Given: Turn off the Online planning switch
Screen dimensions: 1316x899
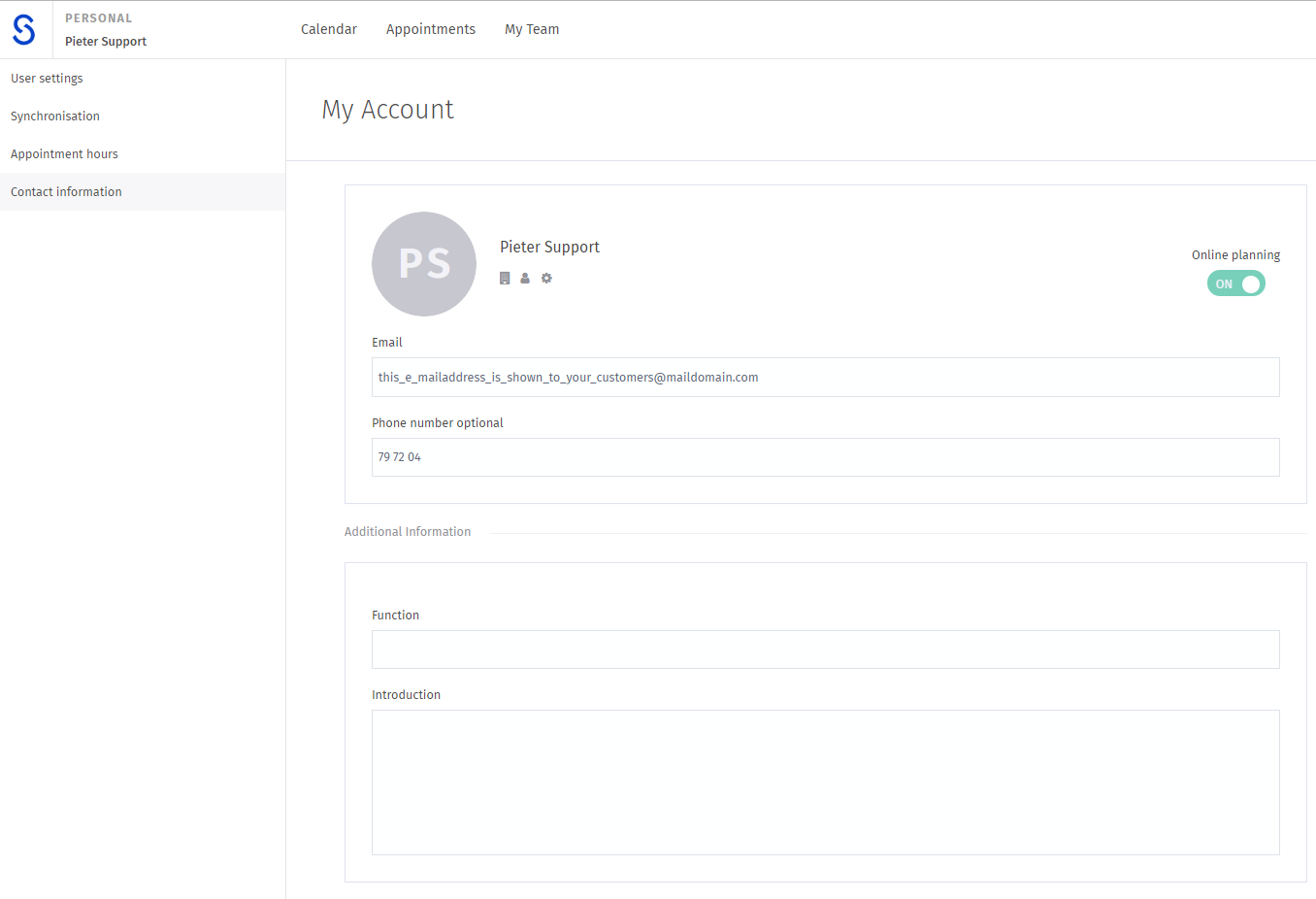Looking at the screenshot, I should 1235,283.
